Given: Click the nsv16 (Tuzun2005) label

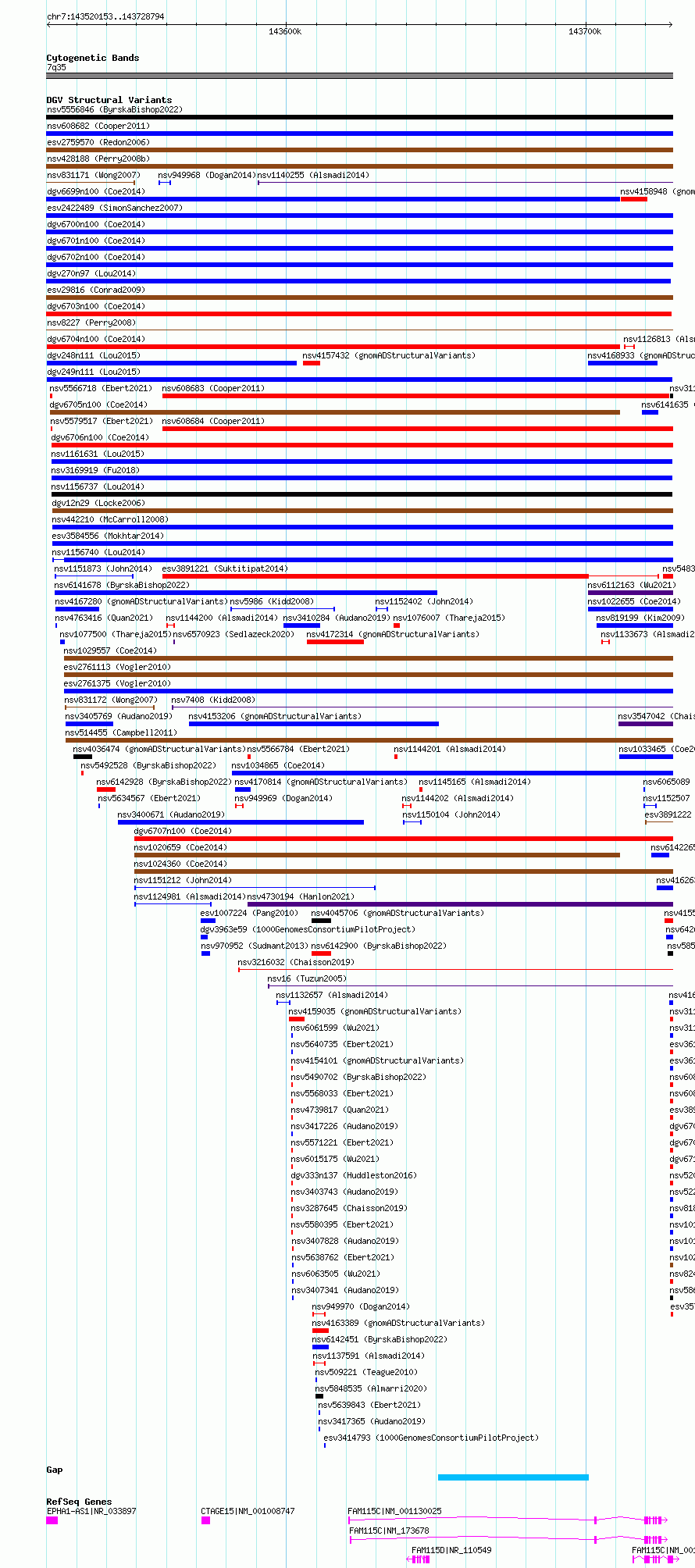Looking at the screenshot, I should [x=307, y=978].
